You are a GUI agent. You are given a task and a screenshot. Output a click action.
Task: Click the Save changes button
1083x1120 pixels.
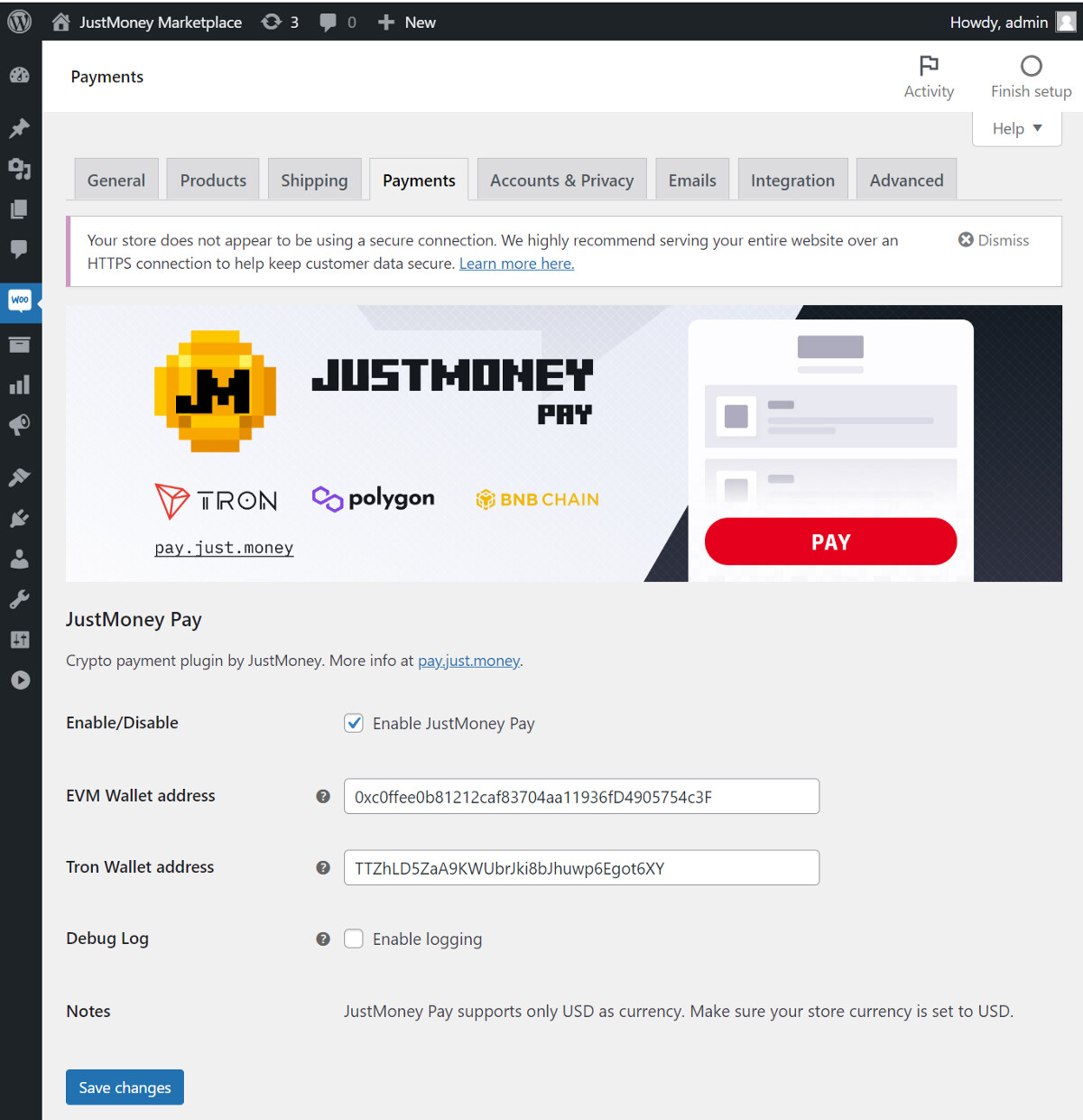tap(125, 1087)
